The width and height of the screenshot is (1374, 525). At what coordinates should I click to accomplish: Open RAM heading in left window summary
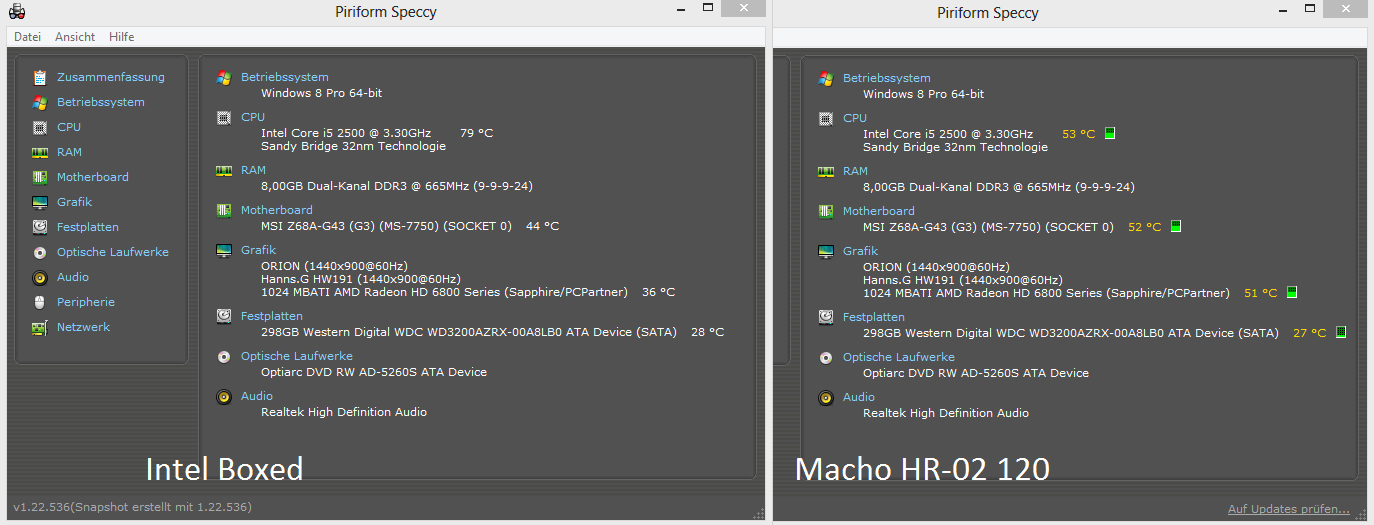tap(254, 170)
